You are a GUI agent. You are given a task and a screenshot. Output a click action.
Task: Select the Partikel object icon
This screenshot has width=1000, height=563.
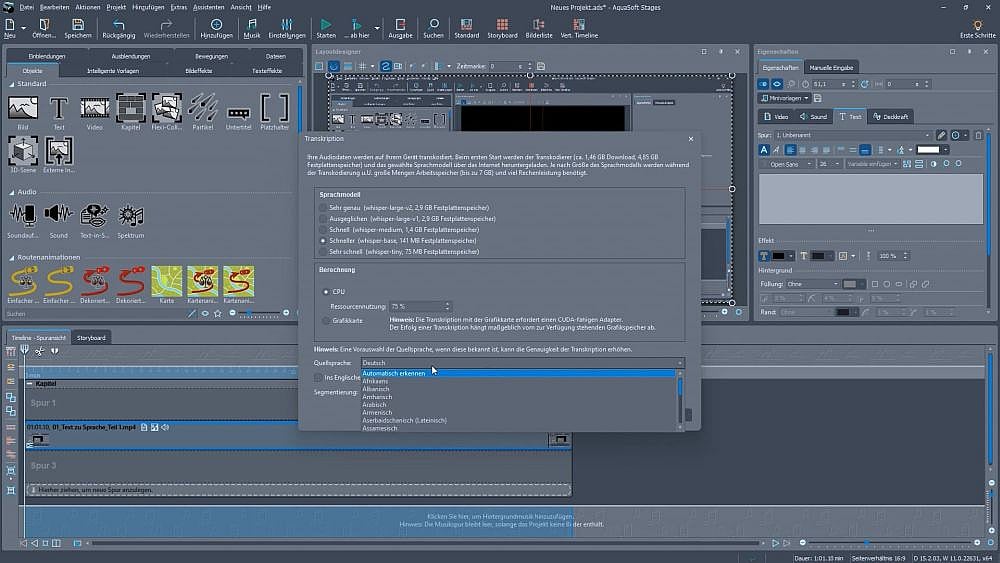click(203, 107)
